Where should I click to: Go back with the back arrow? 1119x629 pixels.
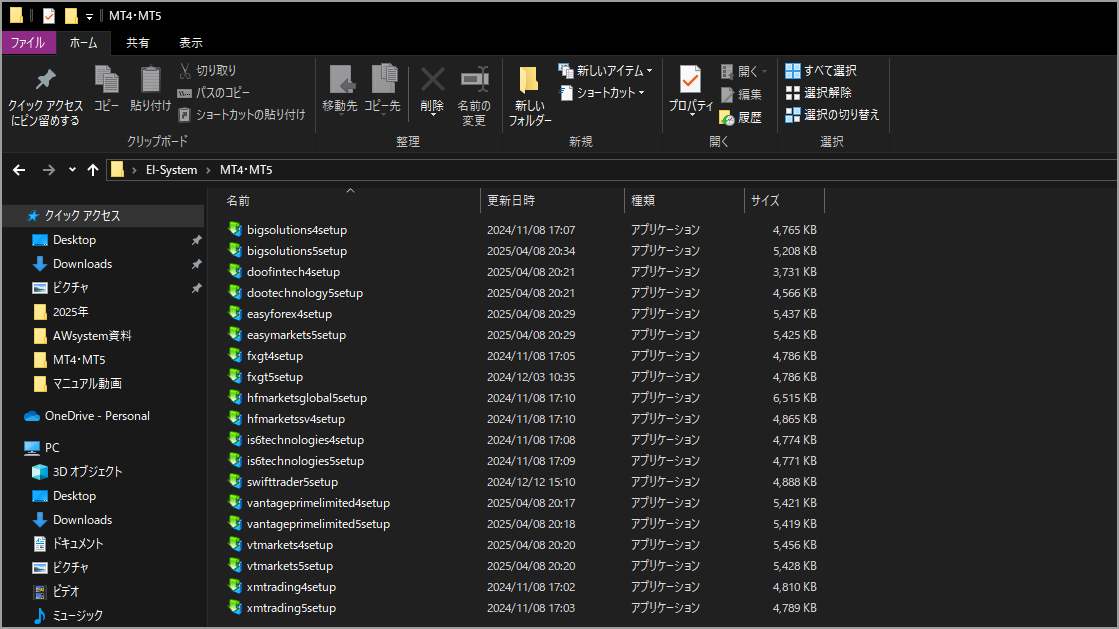coord(19,170)
